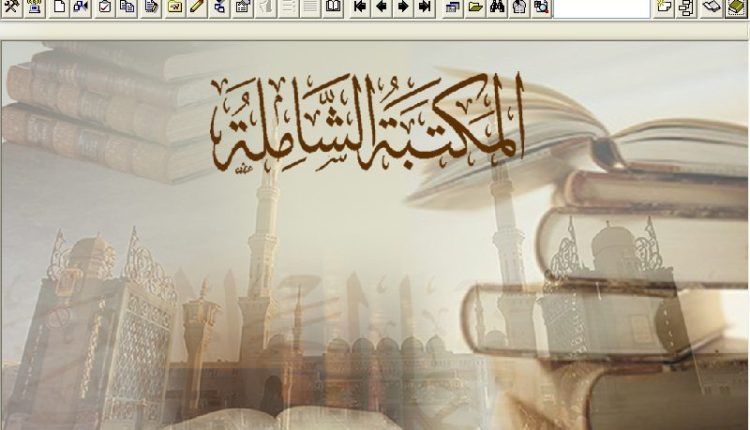
Task: Click the new note with star icon
Action: point(664,7)
